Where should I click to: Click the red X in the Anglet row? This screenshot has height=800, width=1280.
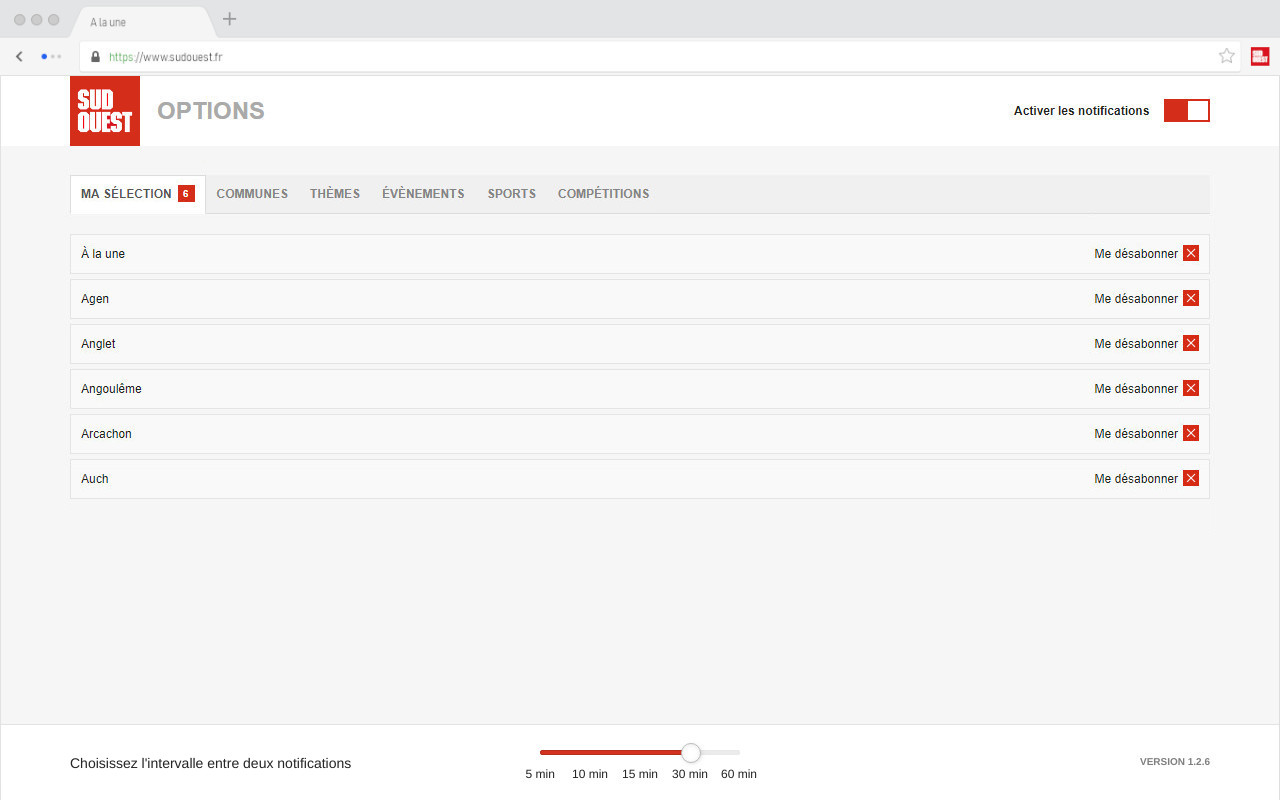point(1191,343)
